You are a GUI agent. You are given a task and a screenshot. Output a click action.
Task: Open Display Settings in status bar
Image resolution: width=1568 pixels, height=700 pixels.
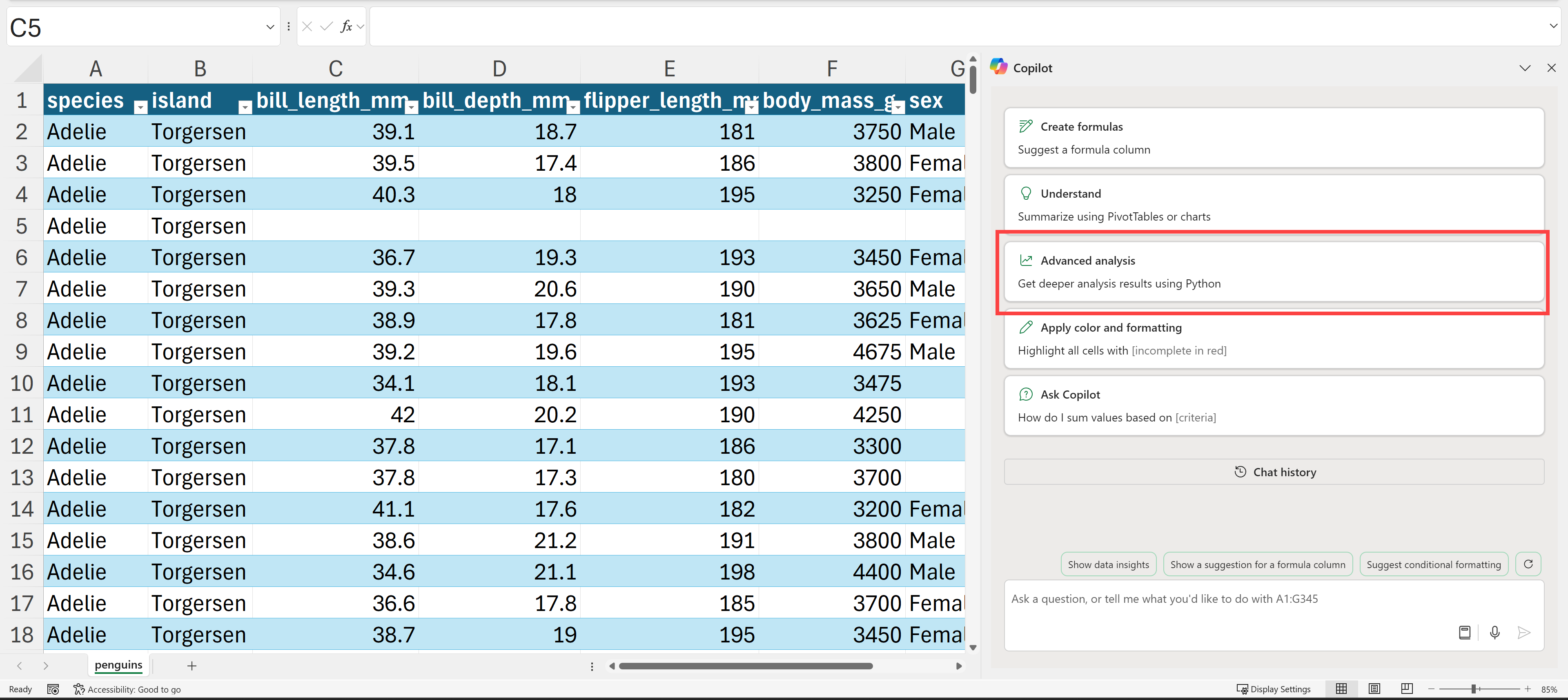pos(1274,689)
